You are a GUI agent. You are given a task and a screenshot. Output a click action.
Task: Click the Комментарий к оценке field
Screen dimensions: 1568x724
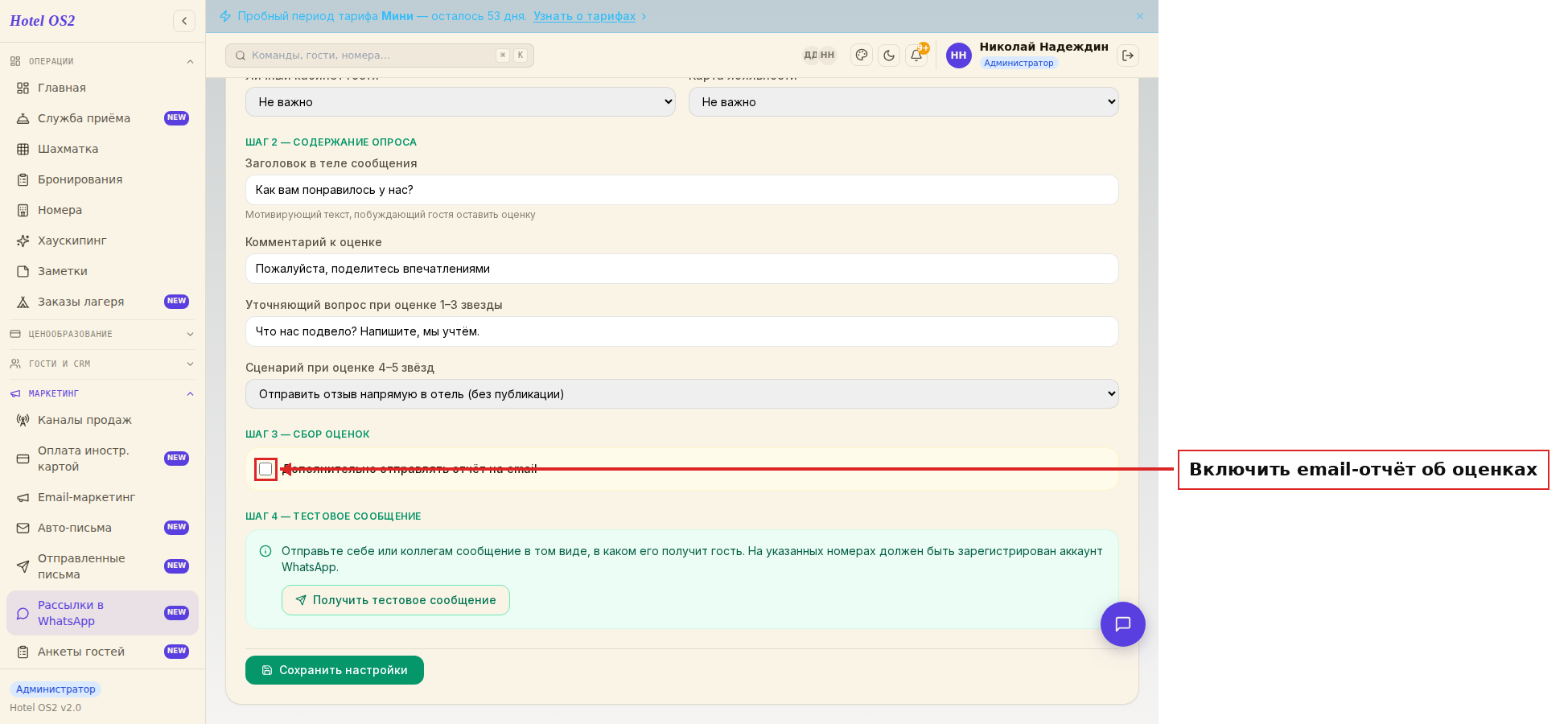(682, 269)
